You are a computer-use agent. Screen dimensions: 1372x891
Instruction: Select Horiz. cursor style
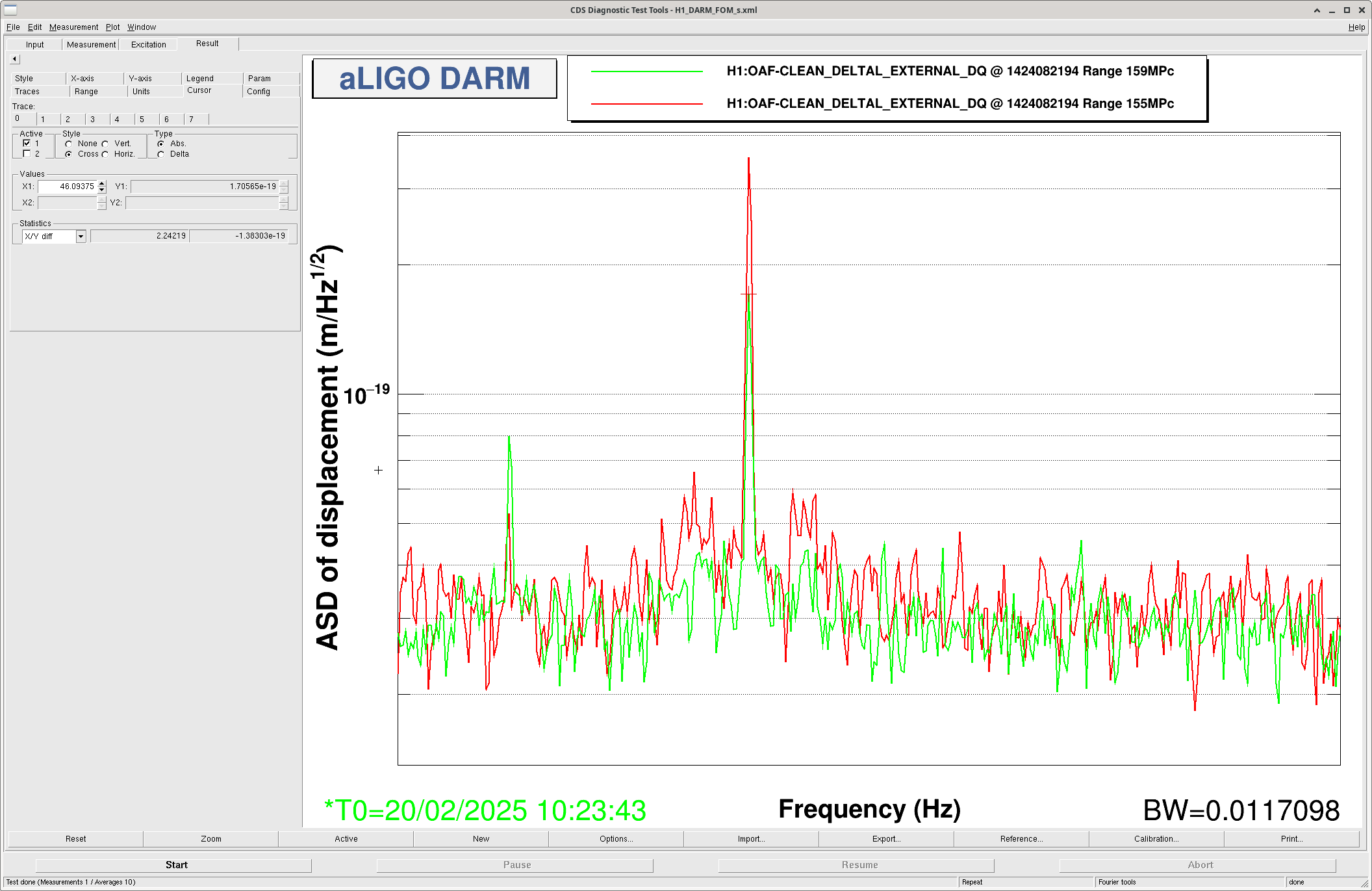click(x=105, y=154)
